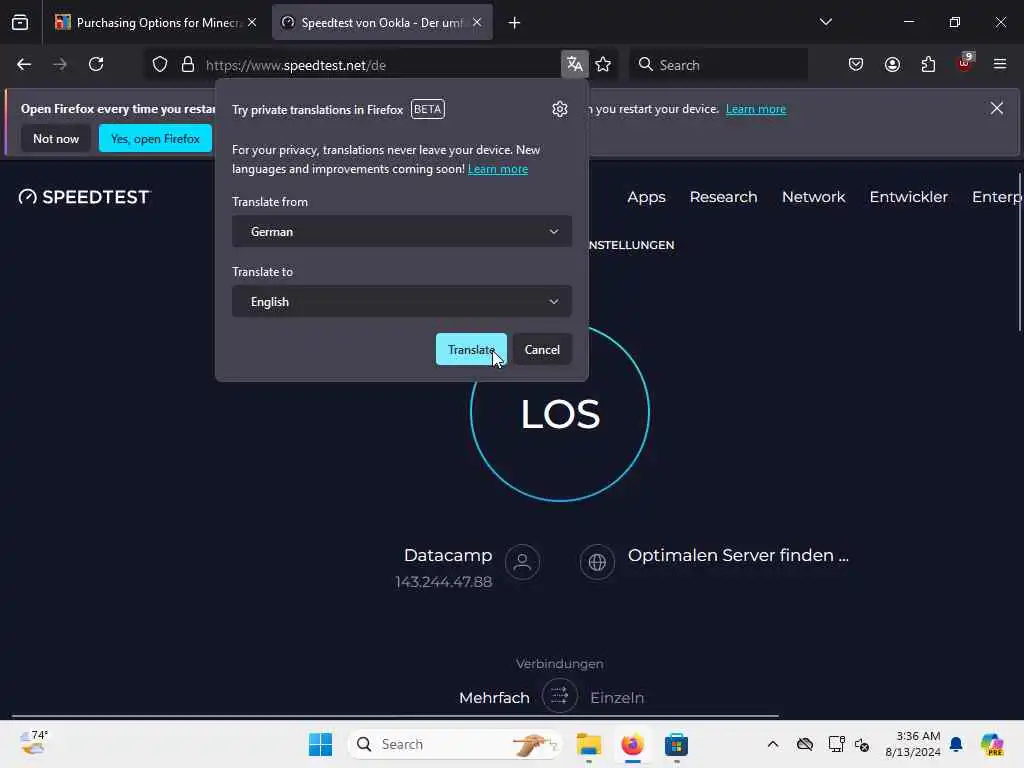Open Save to Pocket icon
This screenshot has height=768, width=1024.
point(856,65)
